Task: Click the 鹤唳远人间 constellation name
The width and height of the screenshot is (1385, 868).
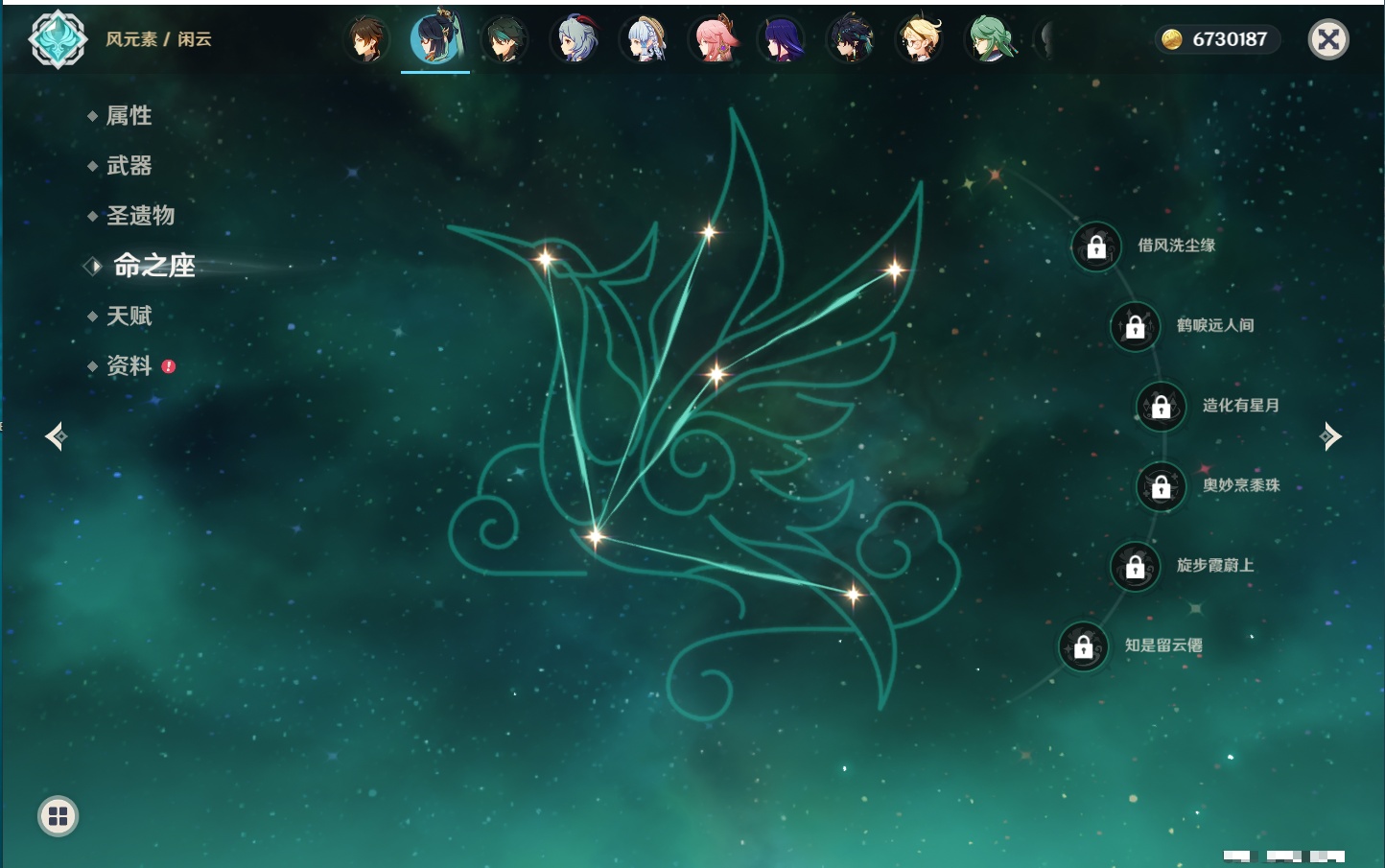Action: (x=1215, y=325)
